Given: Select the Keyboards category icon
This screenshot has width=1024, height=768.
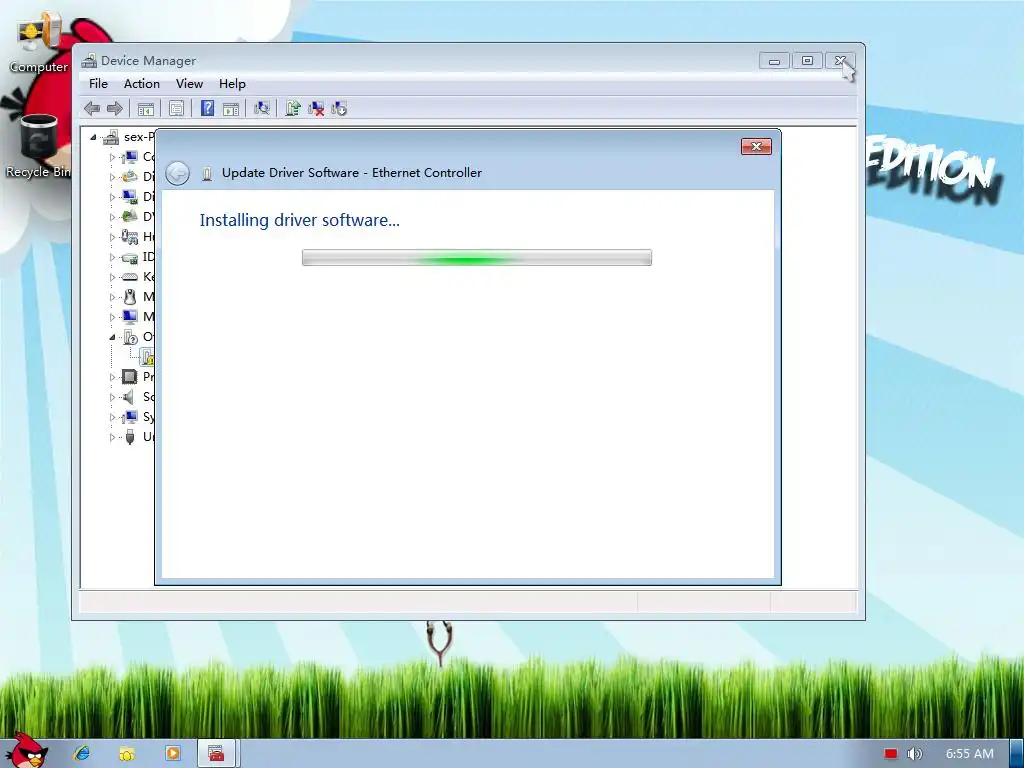Looking at the screenshot, I should click(x=130, y=277).
